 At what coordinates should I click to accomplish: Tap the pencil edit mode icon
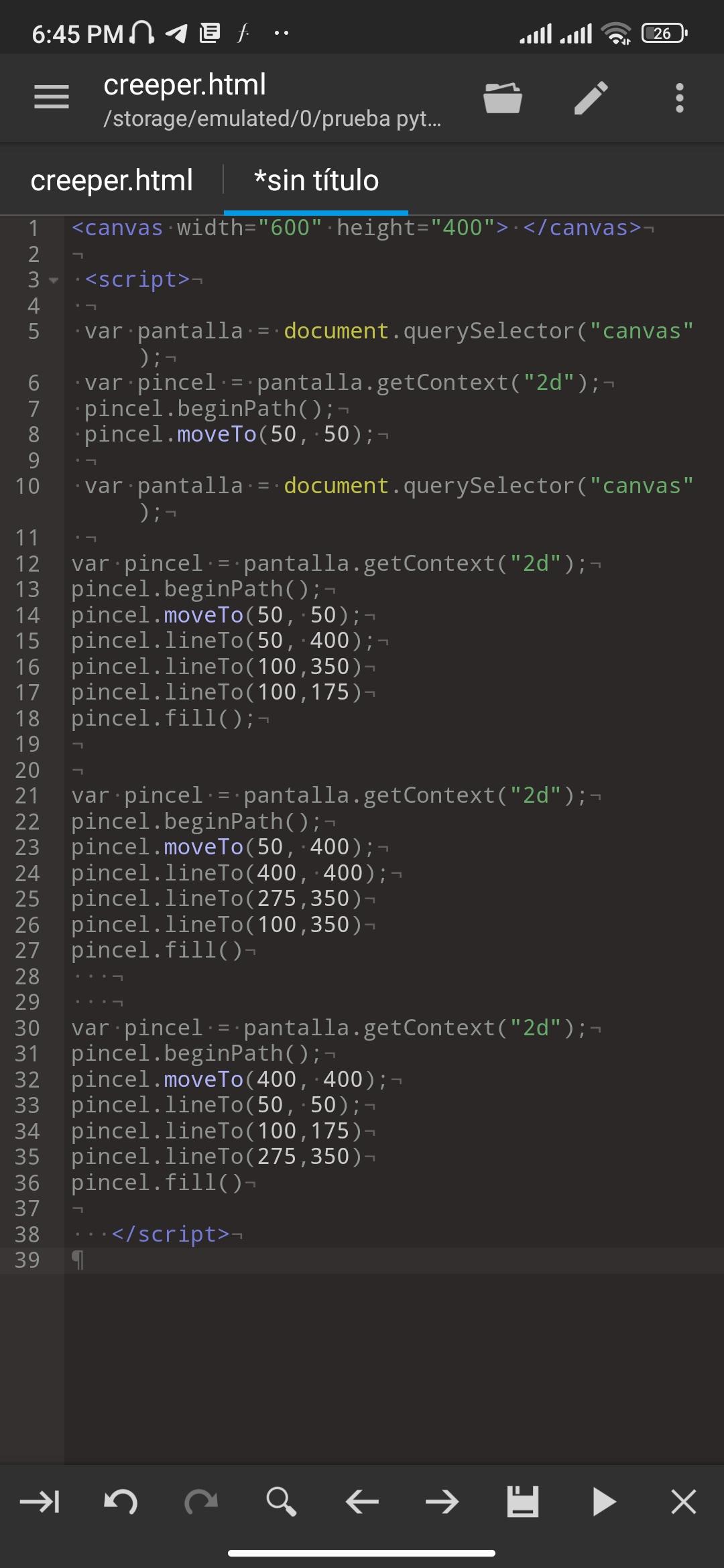[x=591, y=98]
